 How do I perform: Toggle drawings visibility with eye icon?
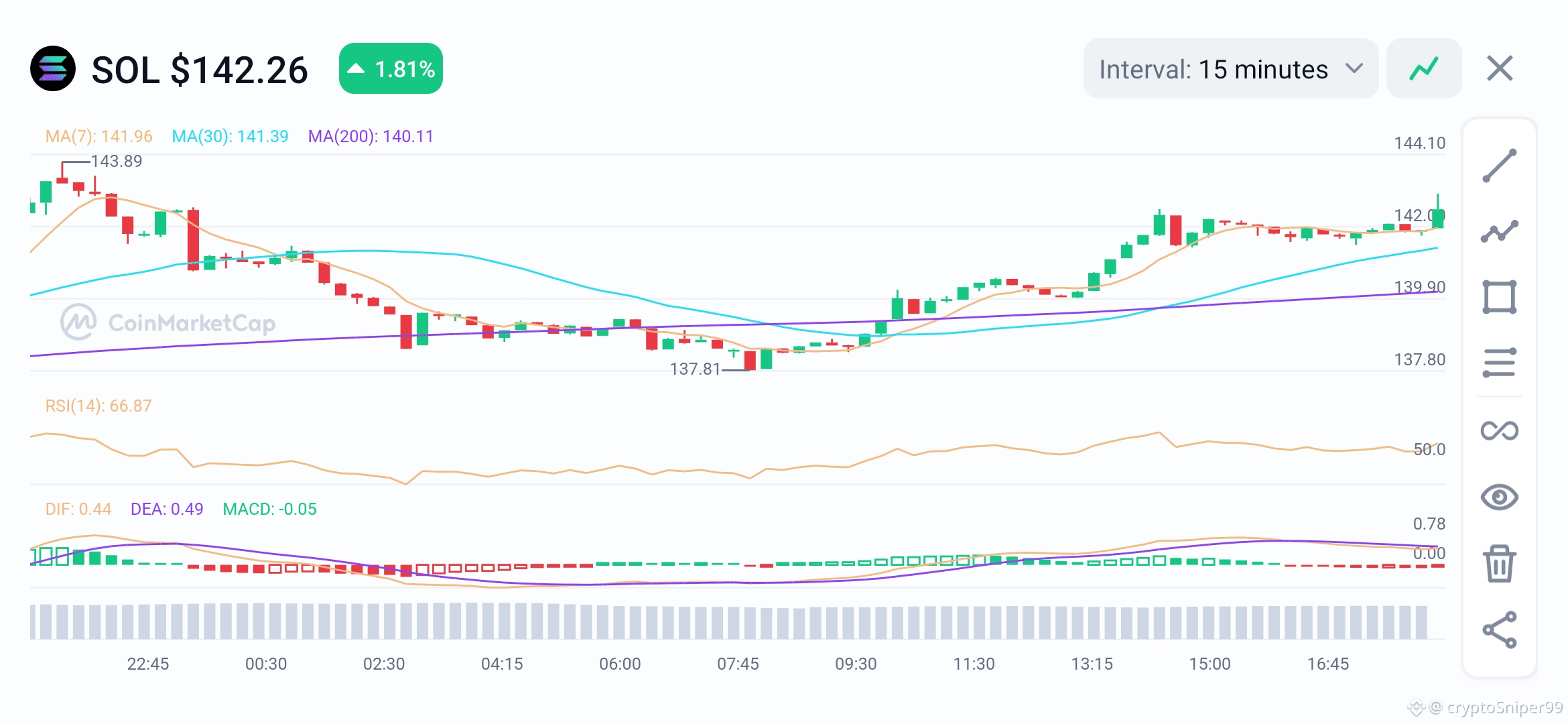[1499, 497]
